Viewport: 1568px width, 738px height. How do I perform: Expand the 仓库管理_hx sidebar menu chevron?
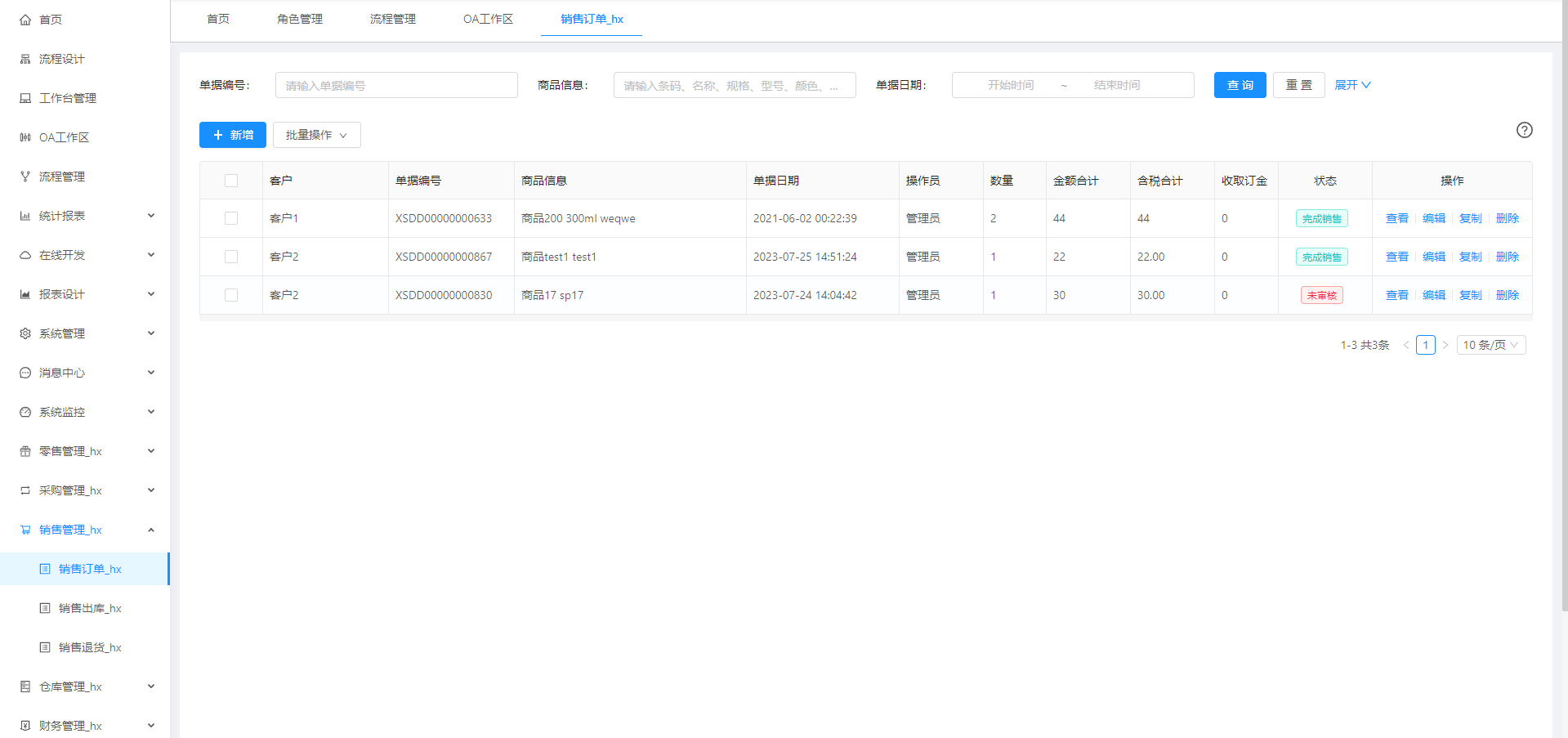(151, 687)
